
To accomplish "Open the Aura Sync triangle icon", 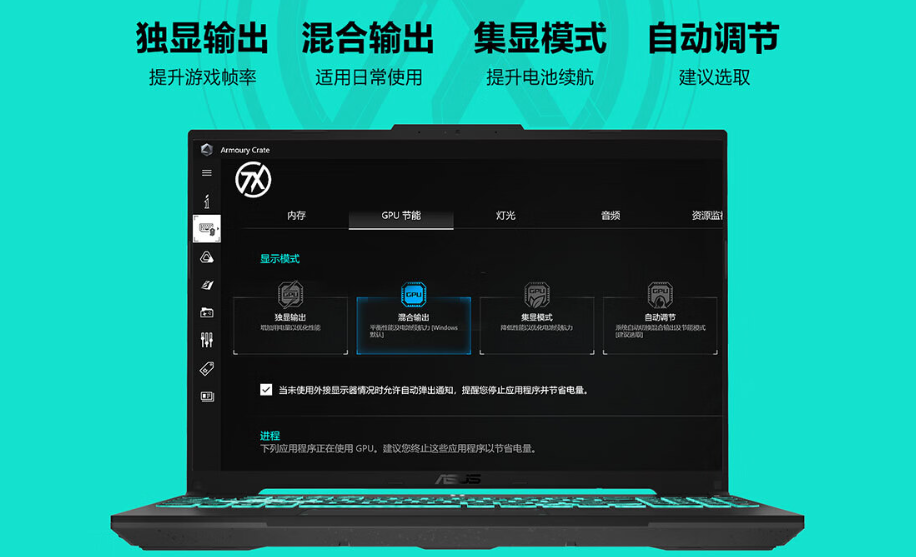I will click(207, 257).
